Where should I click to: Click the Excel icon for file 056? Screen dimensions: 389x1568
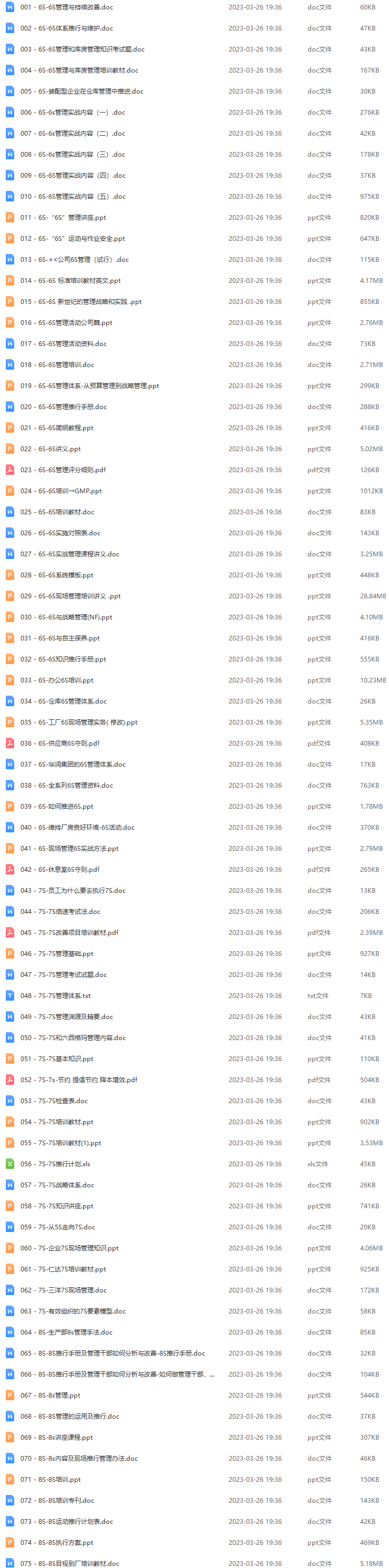10,1164
